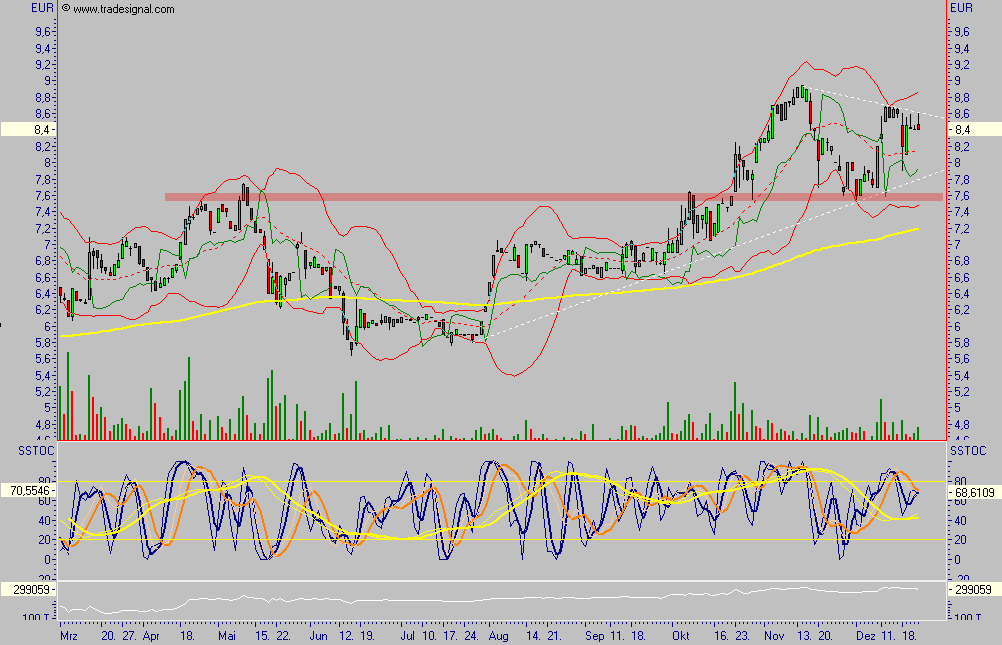This screenshot has width=1002, height=645.
Task: Click the Dez month marker on time axis
Action: 864,635
